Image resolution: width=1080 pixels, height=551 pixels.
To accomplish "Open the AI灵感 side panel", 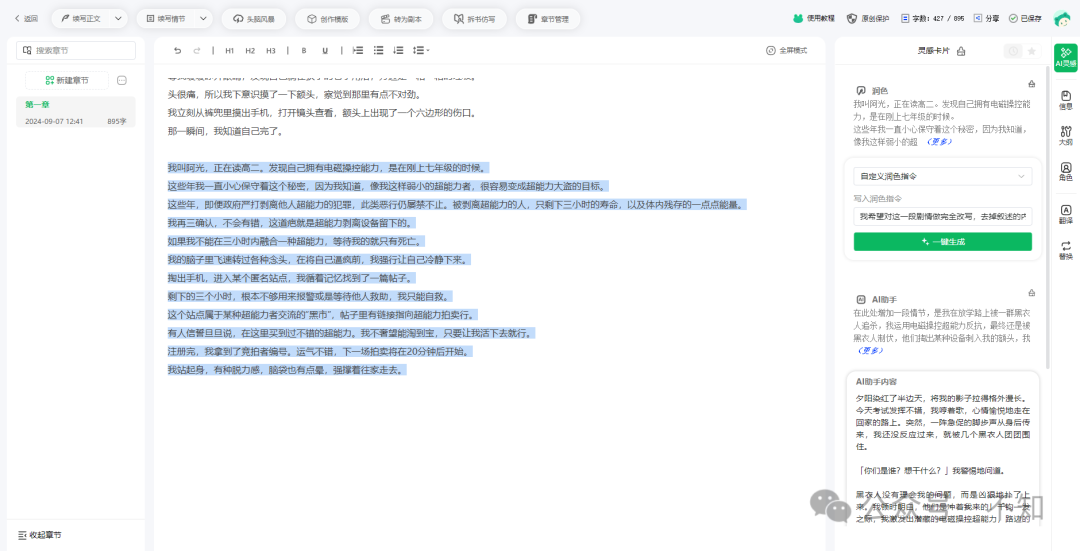I will (x=1065, y=57).
